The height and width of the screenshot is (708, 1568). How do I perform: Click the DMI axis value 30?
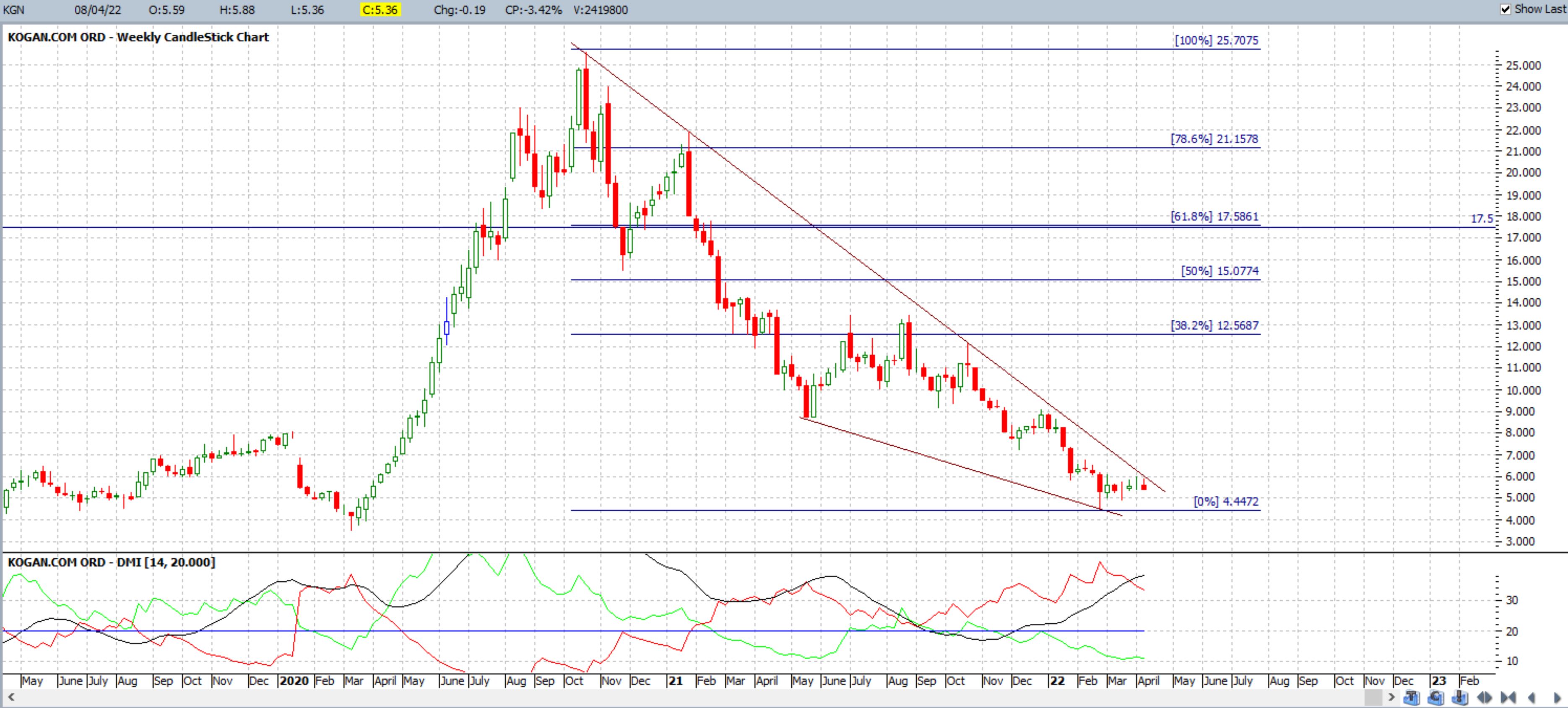1512,600
